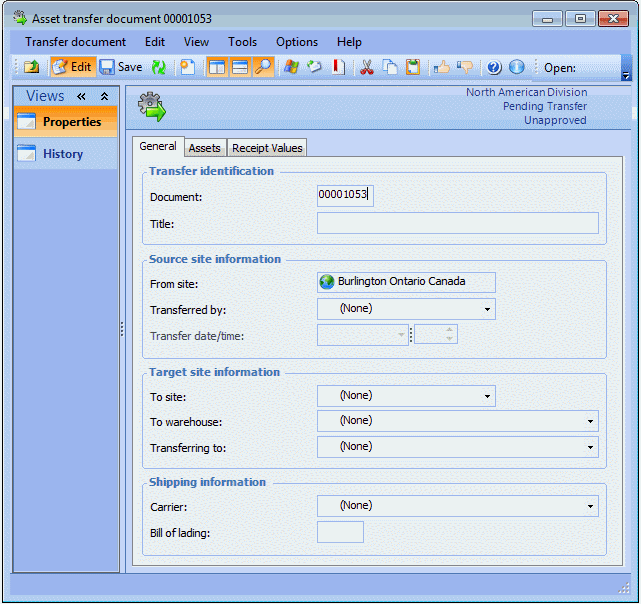The width and height of the screenshot is (641, 604).
Task: Expand the To site dropdown
Action: [487, 397]
